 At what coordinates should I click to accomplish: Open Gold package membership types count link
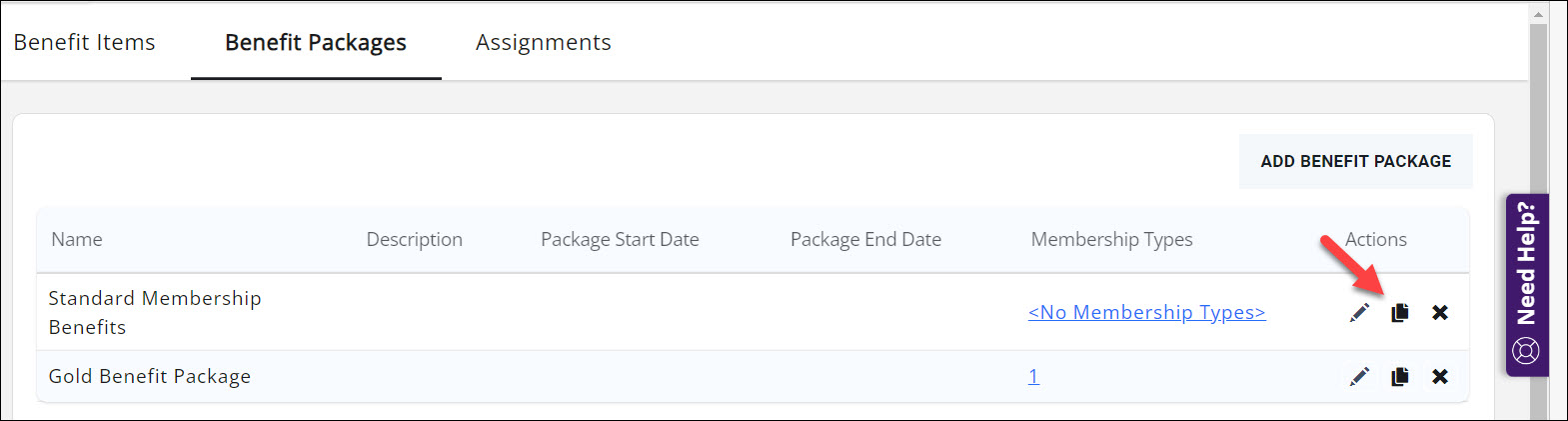click(1033, 377)
